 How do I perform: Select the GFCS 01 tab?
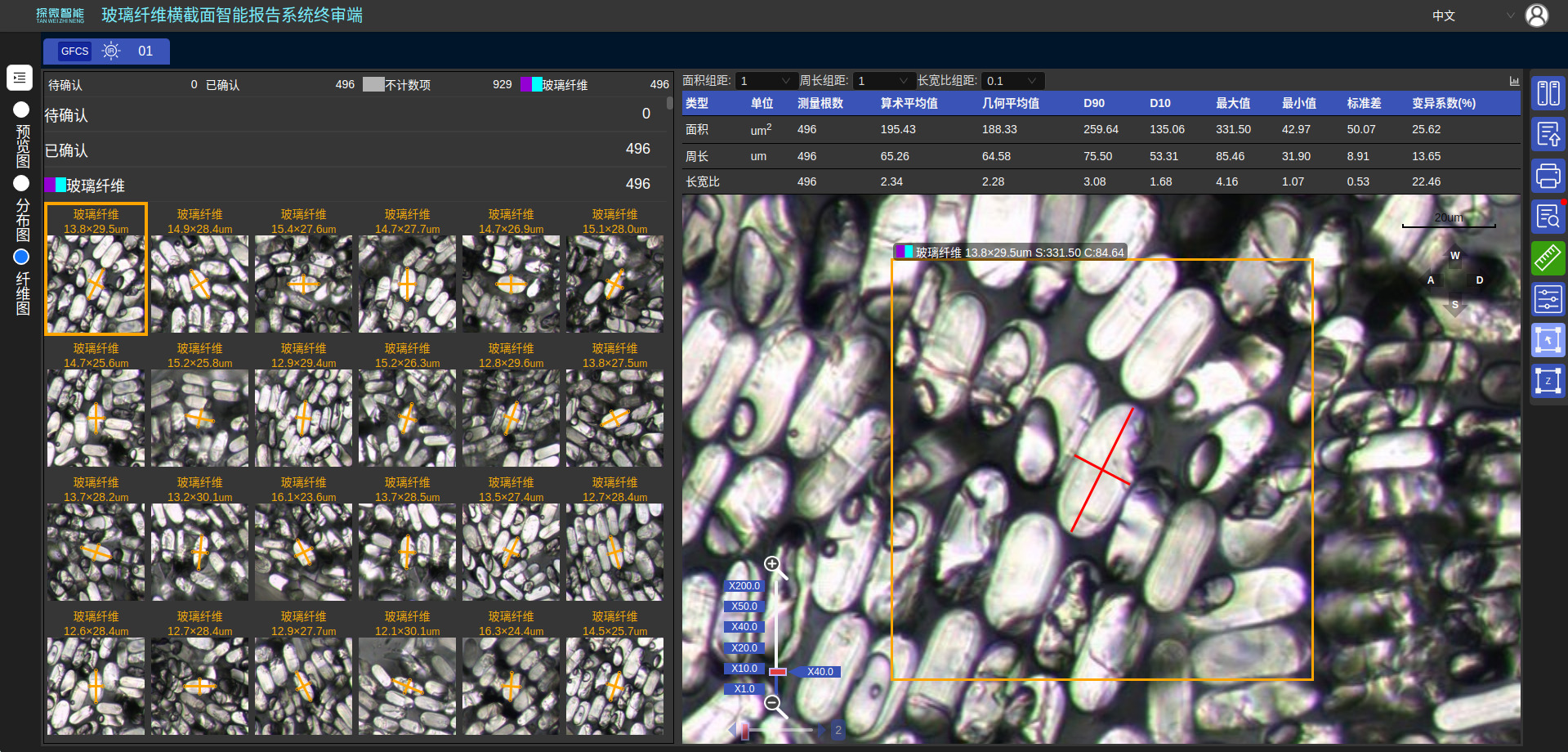click(x=106, y=51)
